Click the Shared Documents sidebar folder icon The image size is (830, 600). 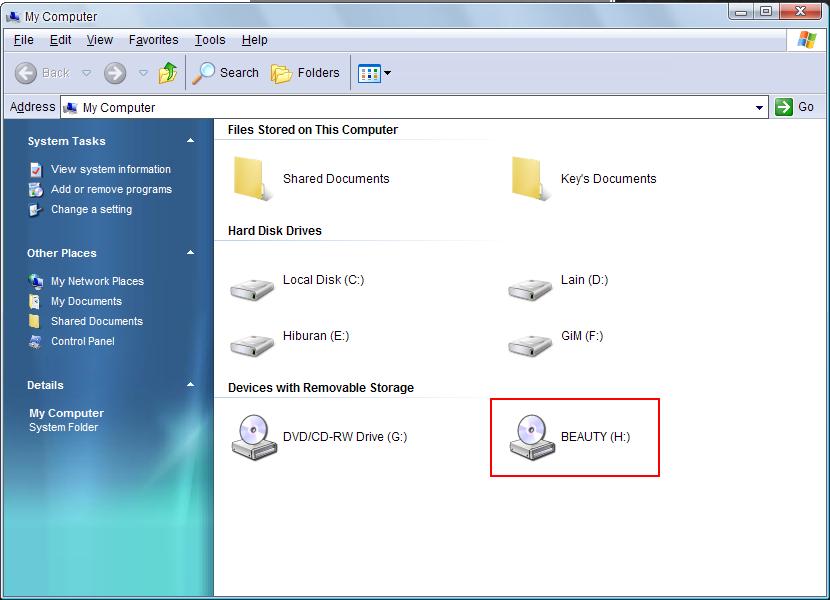(35, 321)
